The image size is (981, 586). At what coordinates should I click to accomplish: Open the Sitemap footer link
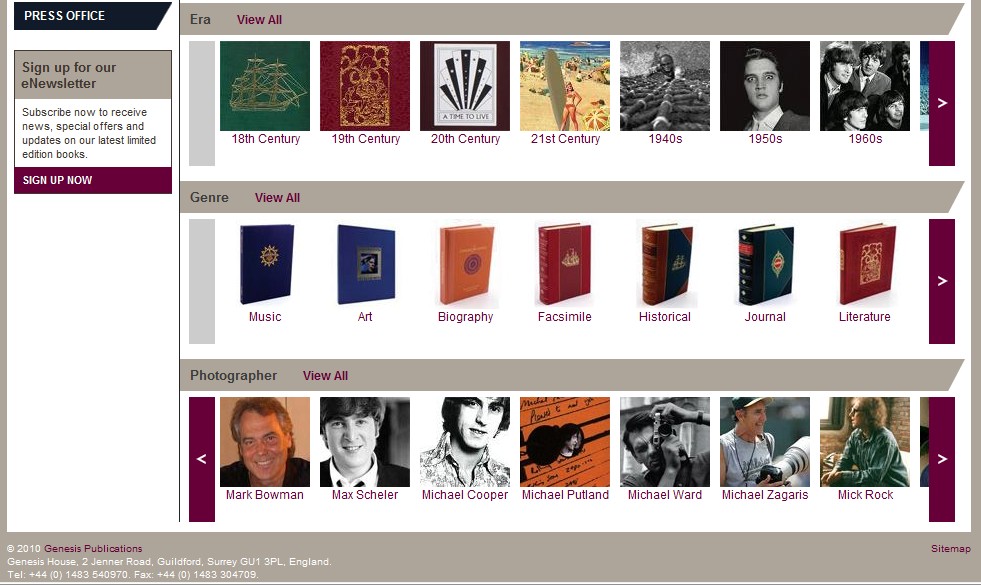[x=950, y=548]
